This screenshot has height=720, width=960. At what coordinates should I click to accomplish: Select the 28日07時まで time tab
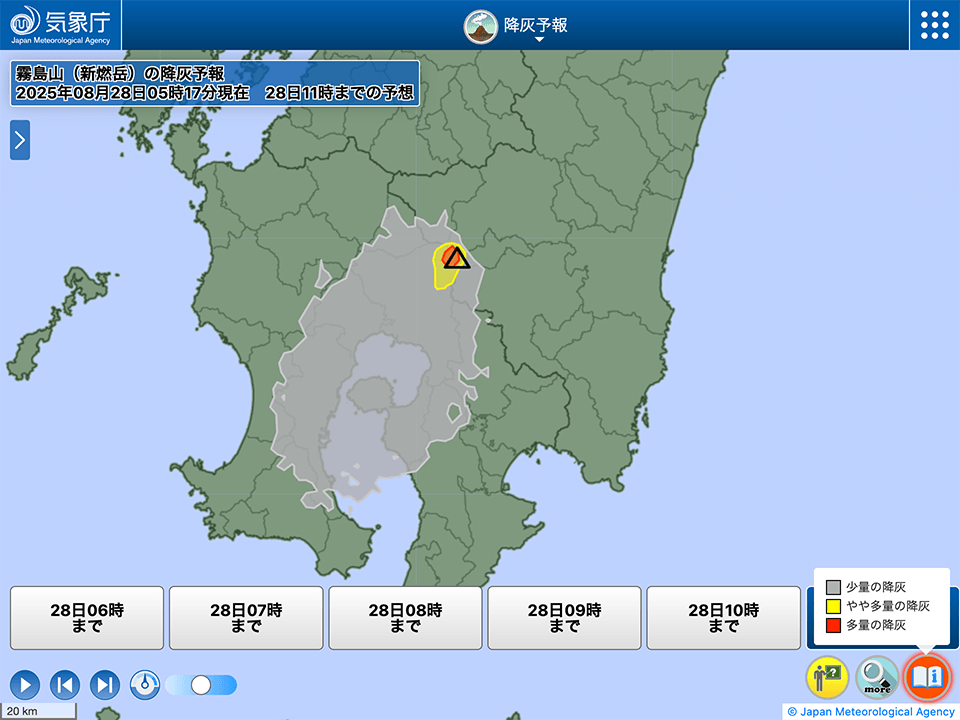click(x=246, y=618)
